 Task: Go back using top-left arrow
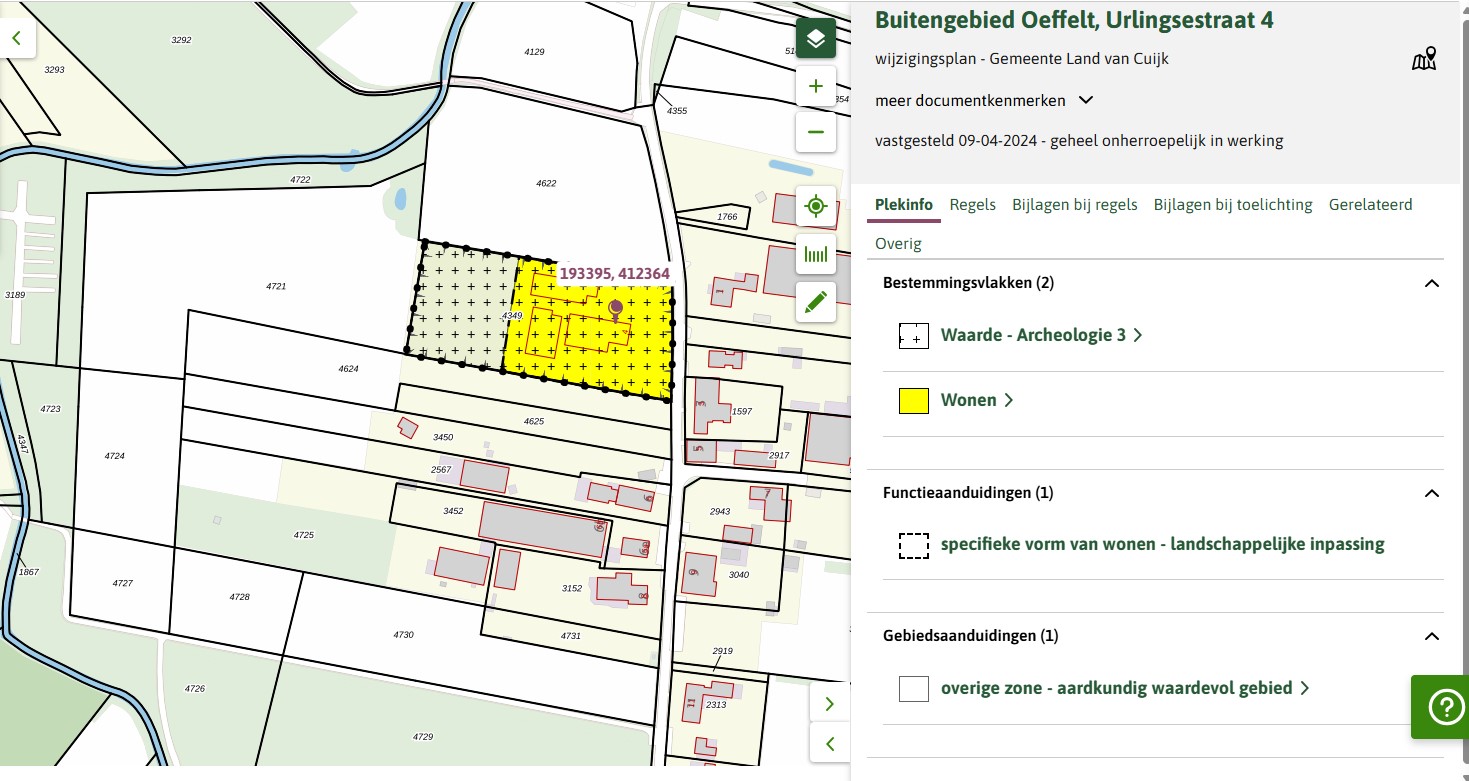(x=17, y=38)
